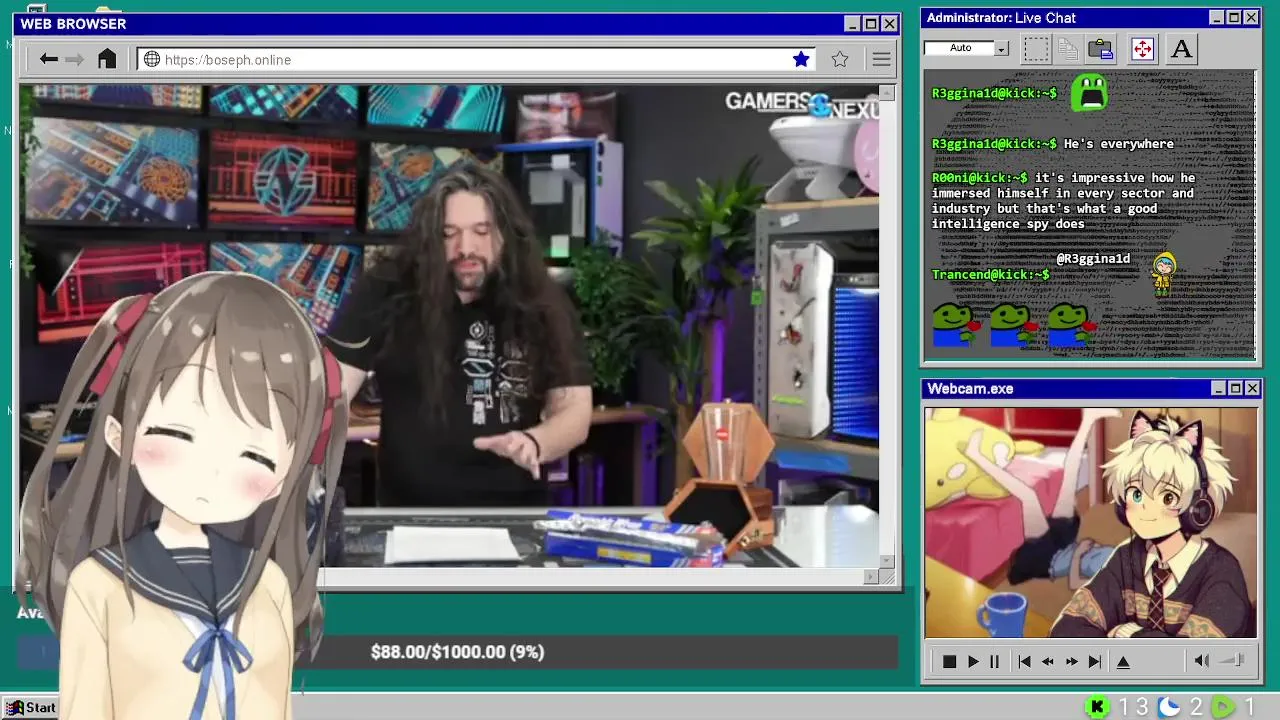Click the blue crescent icon in taskbar

point(1169,708)
